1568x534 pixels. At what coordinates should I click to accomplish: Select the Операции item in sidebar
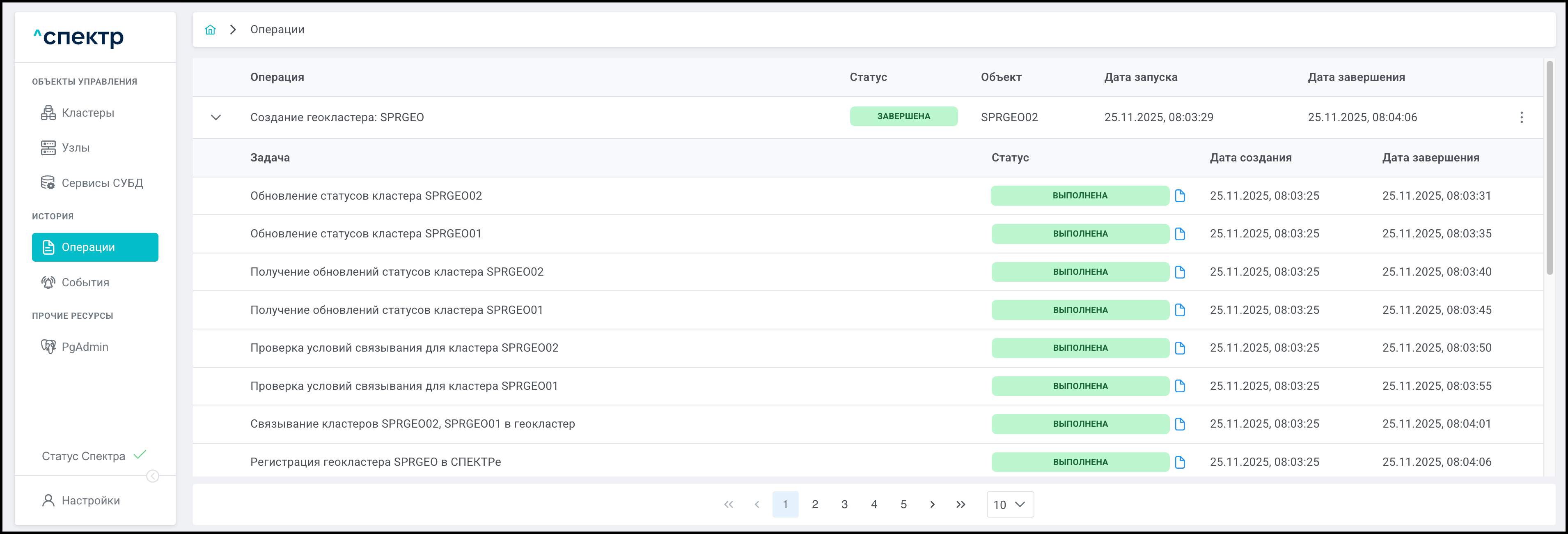95,247
